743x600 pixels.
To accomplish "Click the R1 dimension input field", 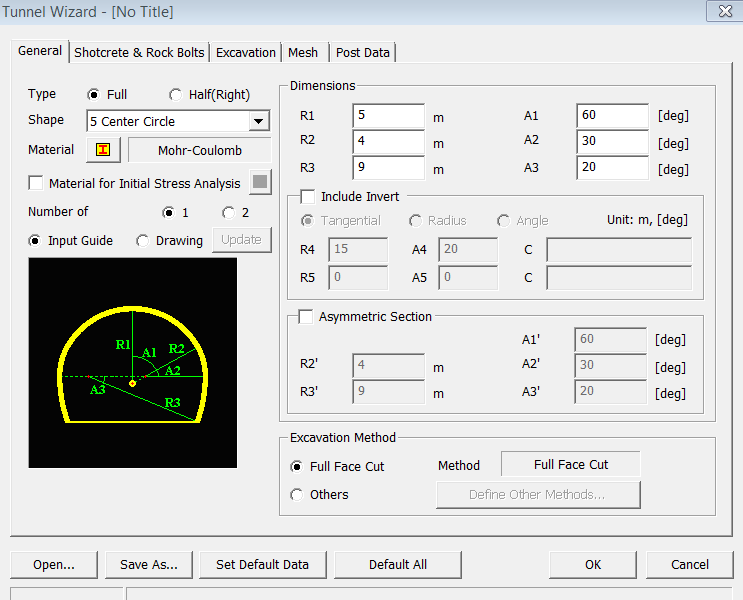I will (x=388, y=116).
